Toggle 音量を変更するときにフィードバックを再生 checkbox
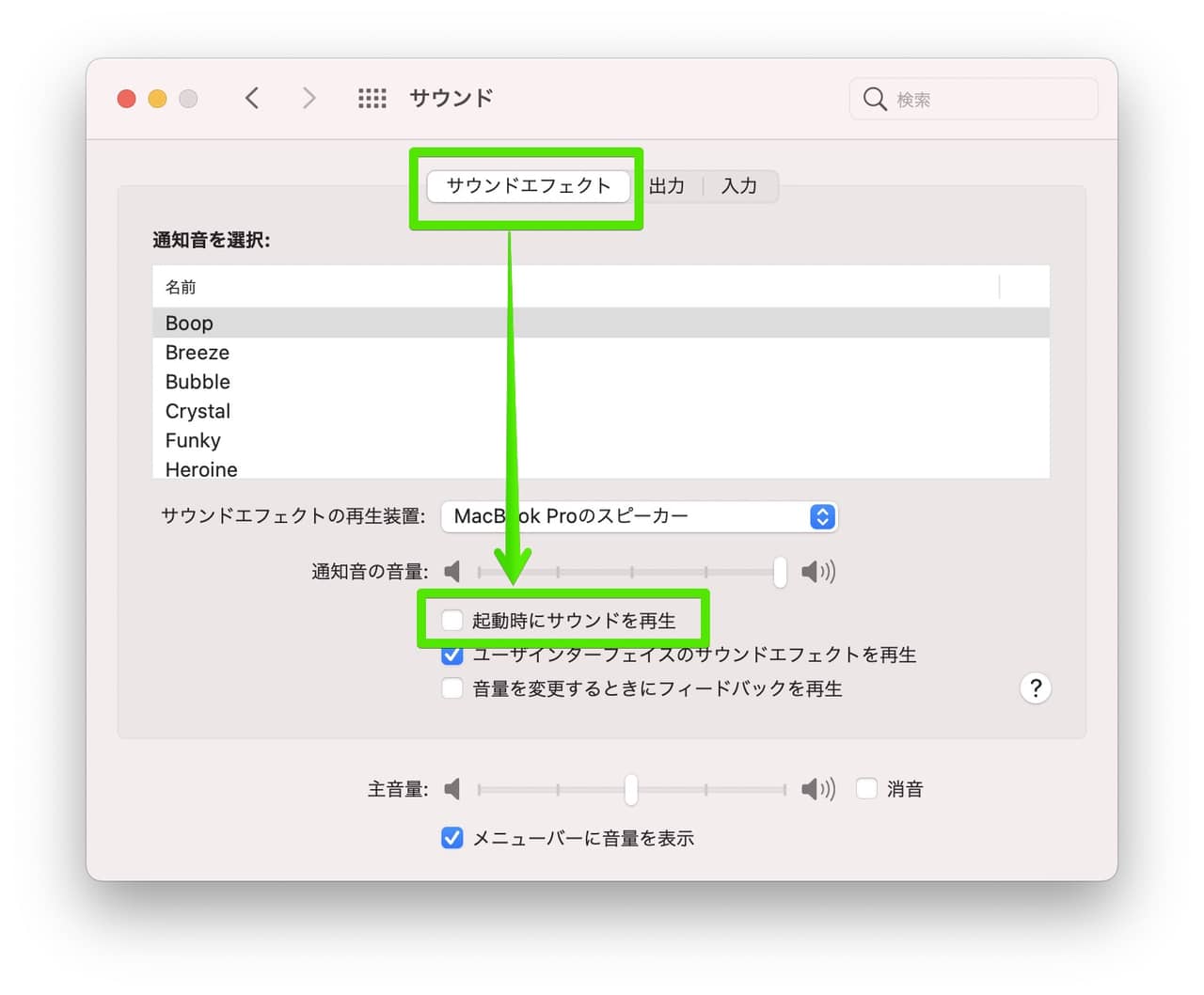The image size is (1204, 995). click(452, 688)
